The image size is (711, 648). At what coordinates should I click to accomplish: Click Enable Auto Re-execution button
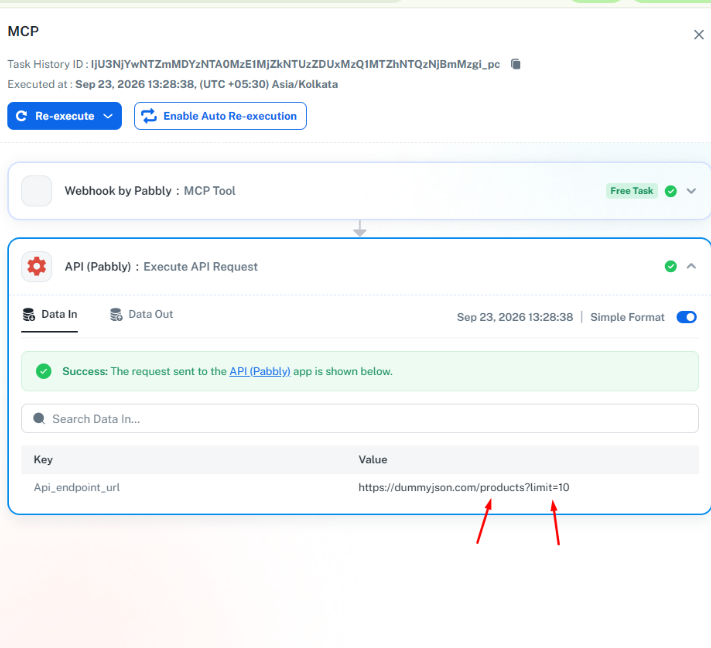tap(220, 116)
